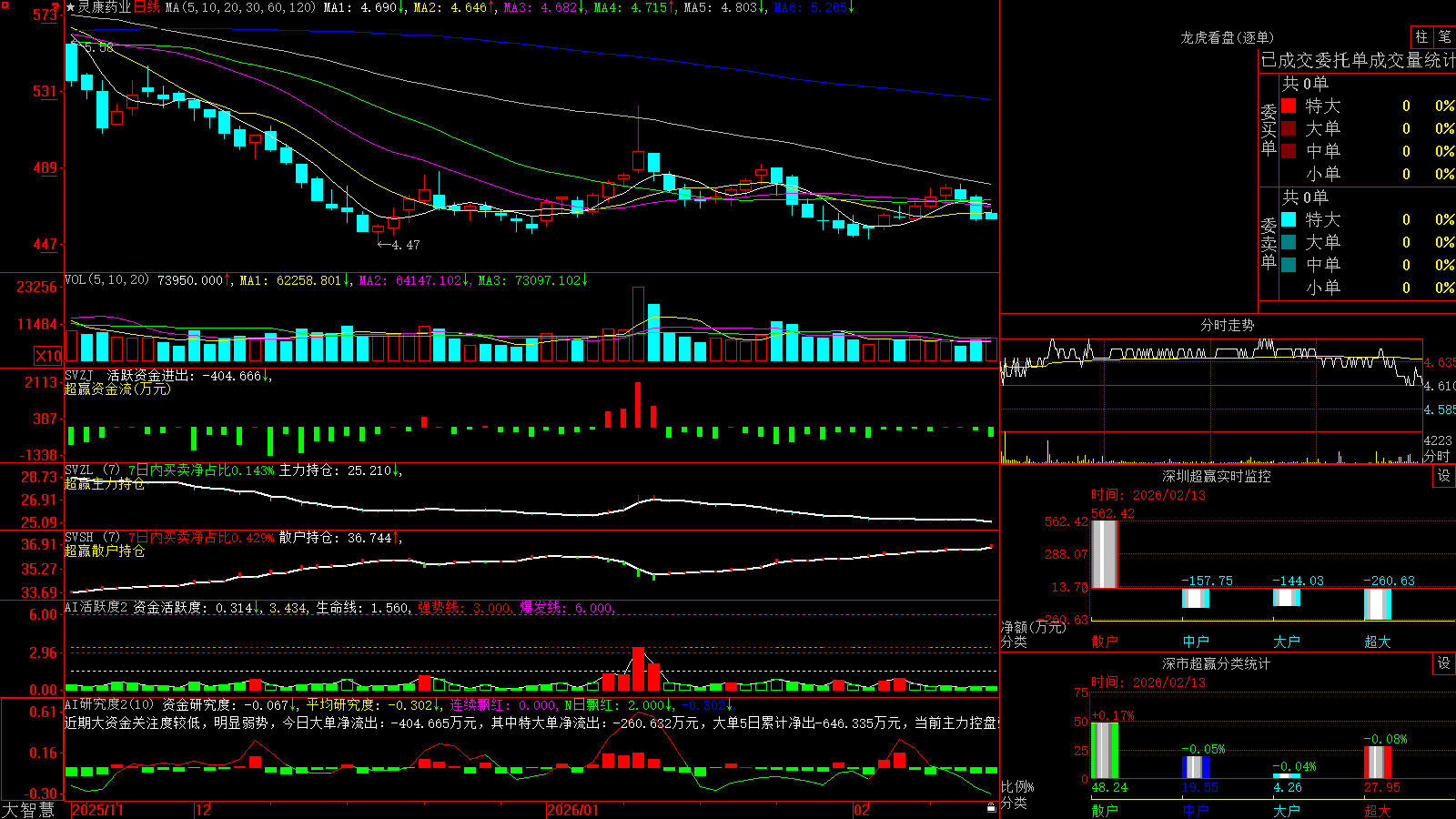Click the teal 大单 sell-order swatch
Image resolution: width=1456 pixels, height=819 pixels.
[x=1289, y=242]
